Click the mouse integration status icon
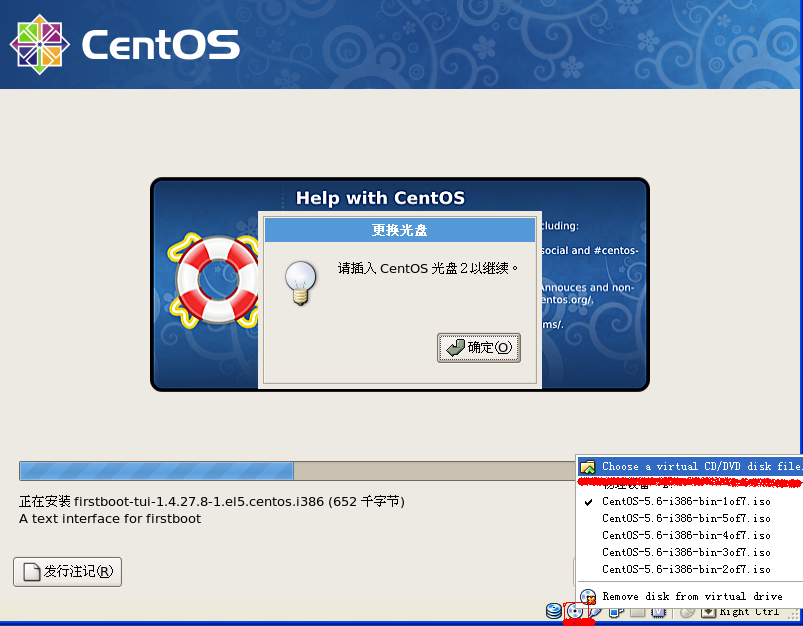Viewport: 803px width, 626px height. click(x=688, y=612)
